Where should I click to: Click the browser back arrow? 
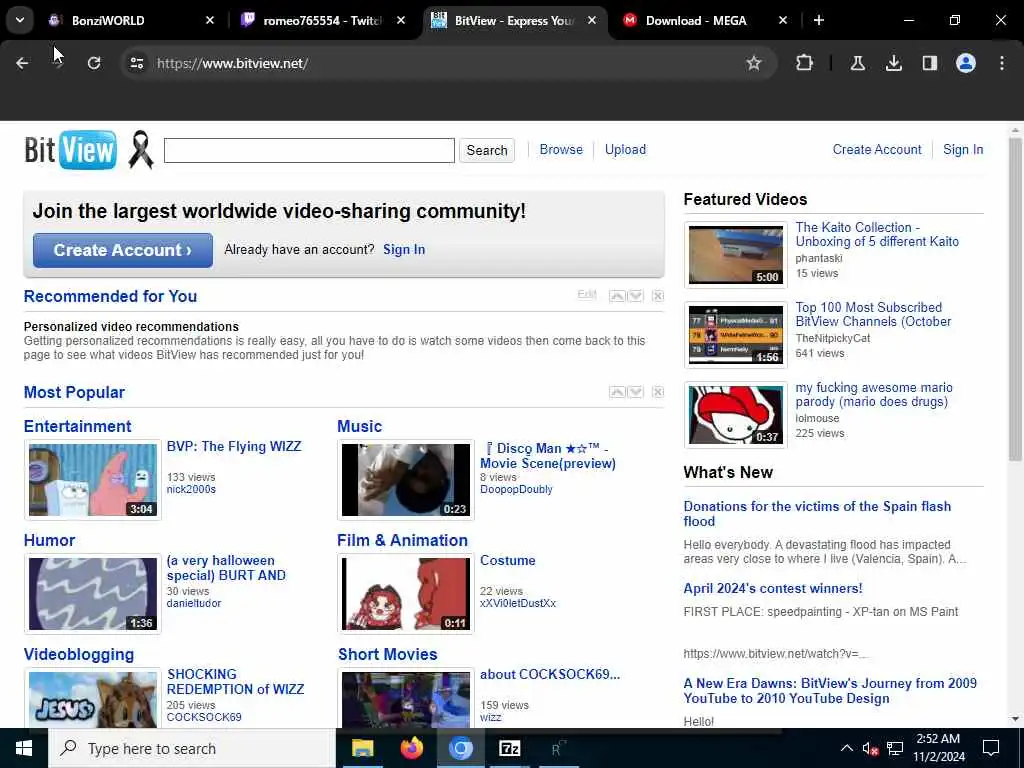coord(22,63)
